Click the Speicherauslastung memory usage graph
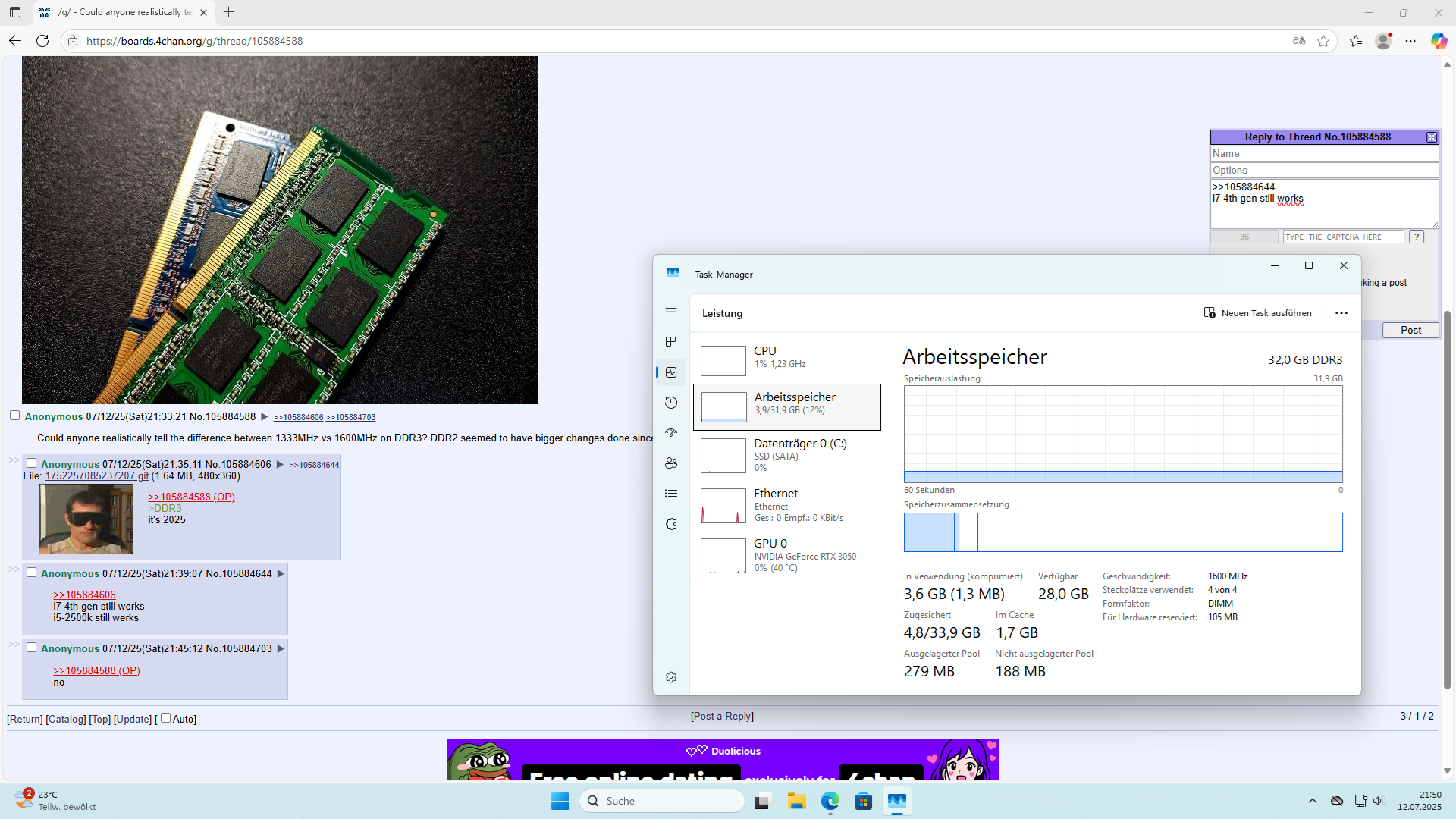This screenshot has height=819, width=1456. pyautogui.click(x=1123, y=434)
